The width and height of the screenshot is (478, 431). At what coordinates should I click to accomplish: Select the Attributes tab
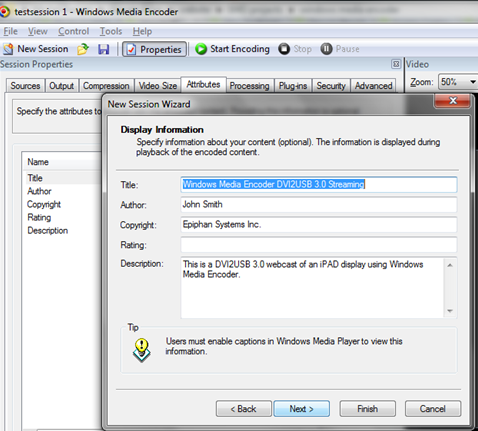click(x=203, y=84)
